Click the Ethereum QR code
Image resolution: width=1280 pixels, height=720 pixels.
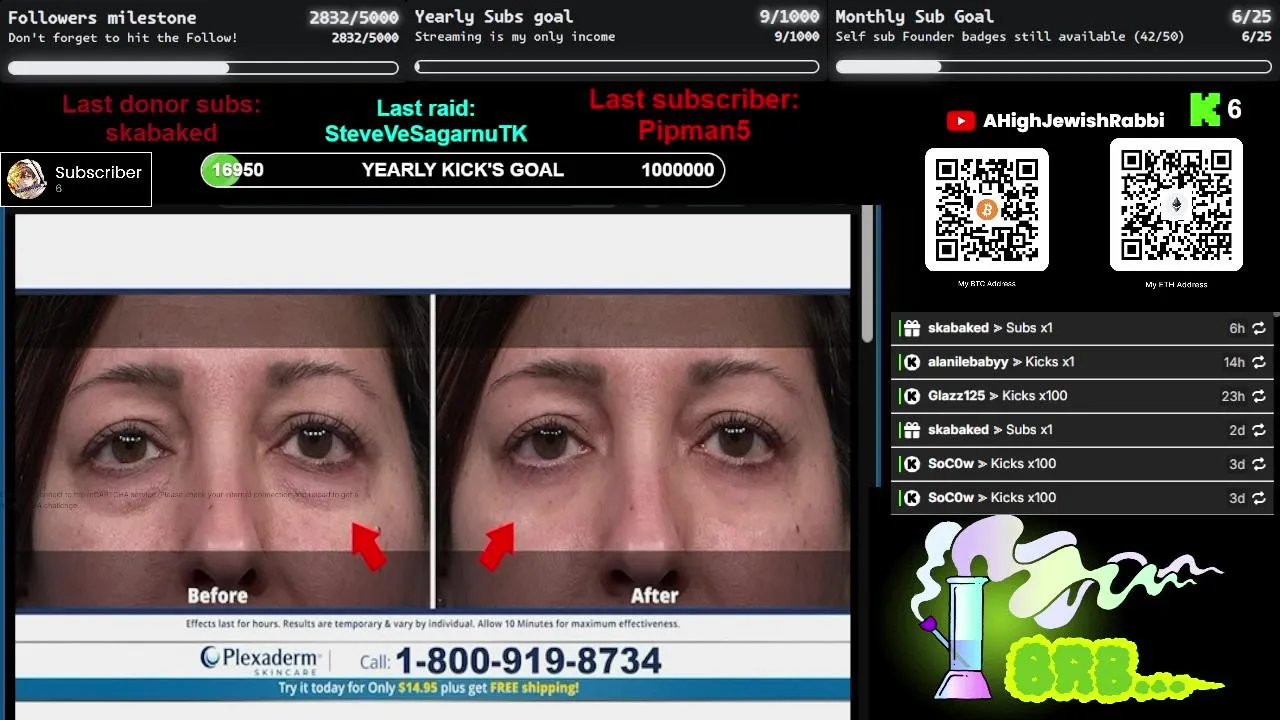(1176, 205)
